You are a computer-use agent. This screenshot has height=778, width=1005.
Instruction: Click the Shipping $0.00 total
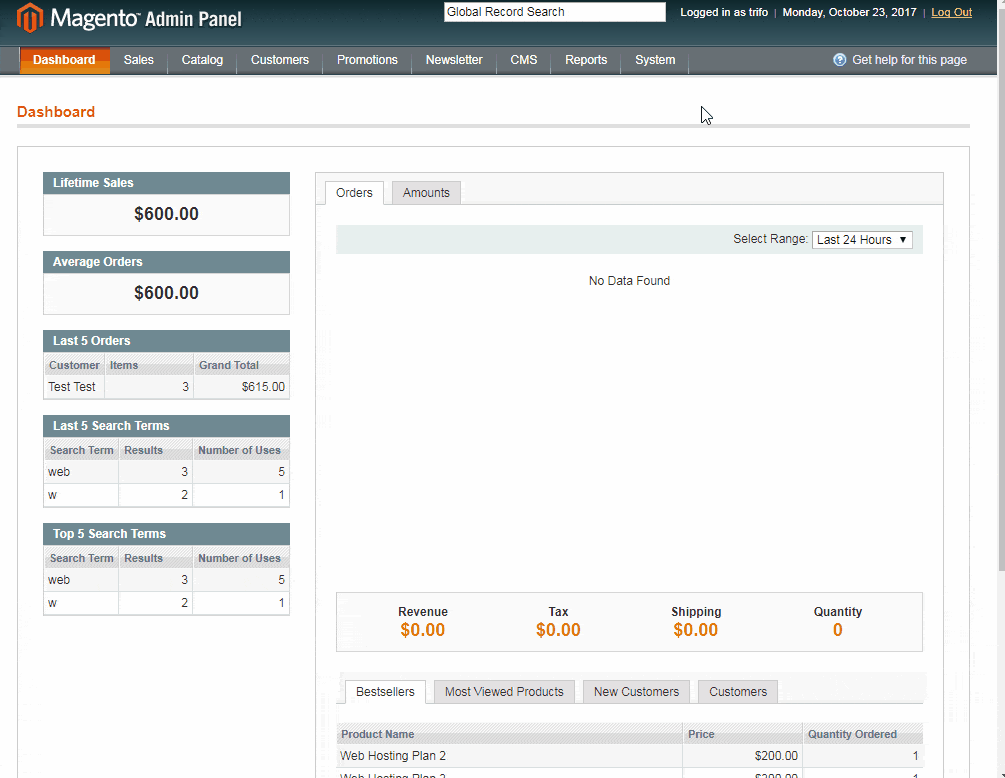point(695,630)
